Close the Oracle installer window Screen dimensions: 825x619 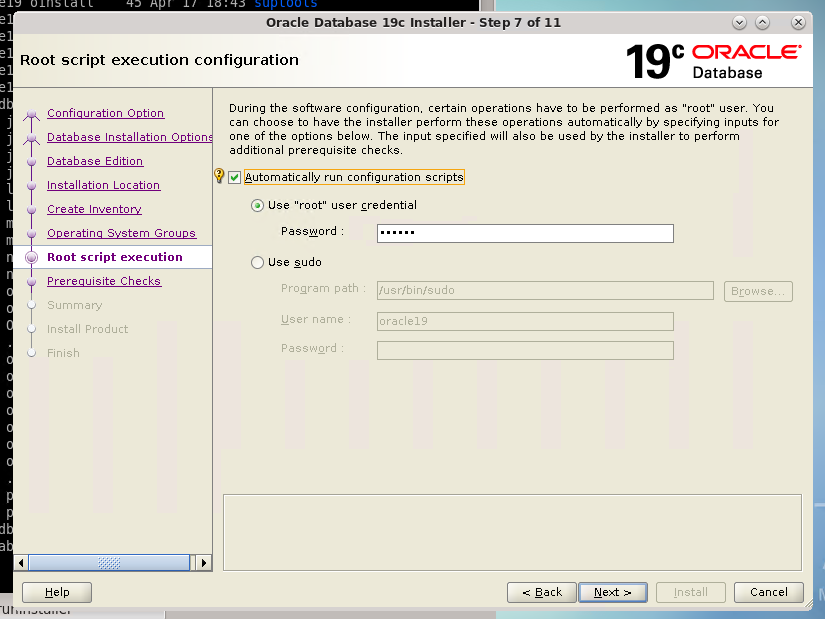pos(798,23)
